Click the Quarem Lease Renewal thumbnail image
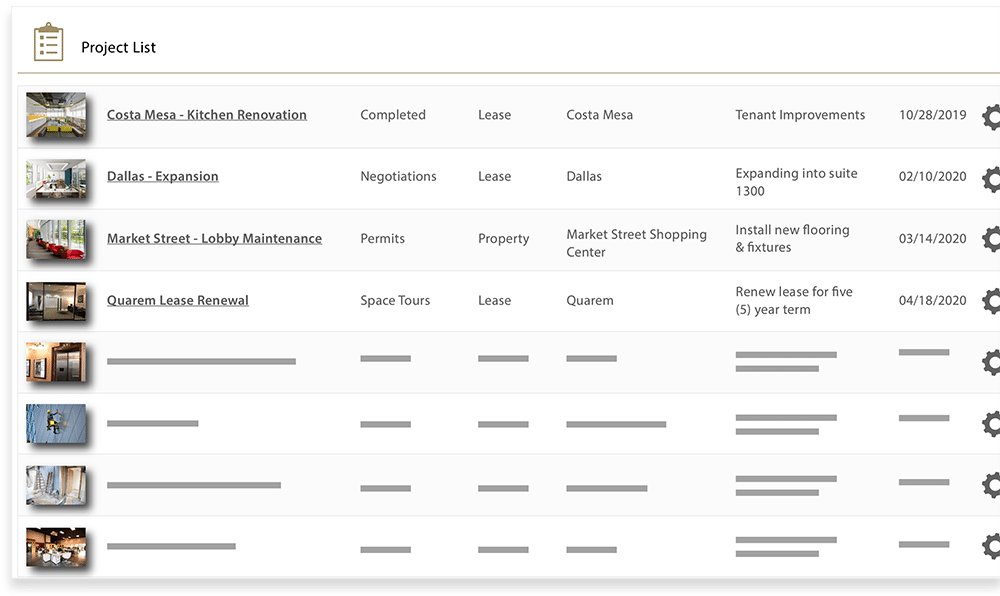The height and width of the screenshot is (596, 1000). [x=55, y=302]
